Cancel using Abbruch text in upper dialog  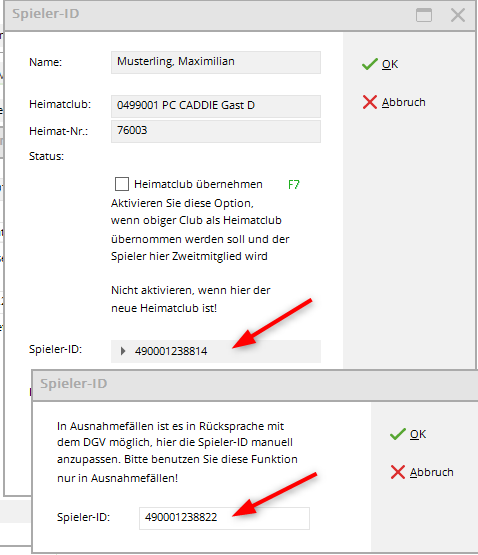tap(404, 102)
